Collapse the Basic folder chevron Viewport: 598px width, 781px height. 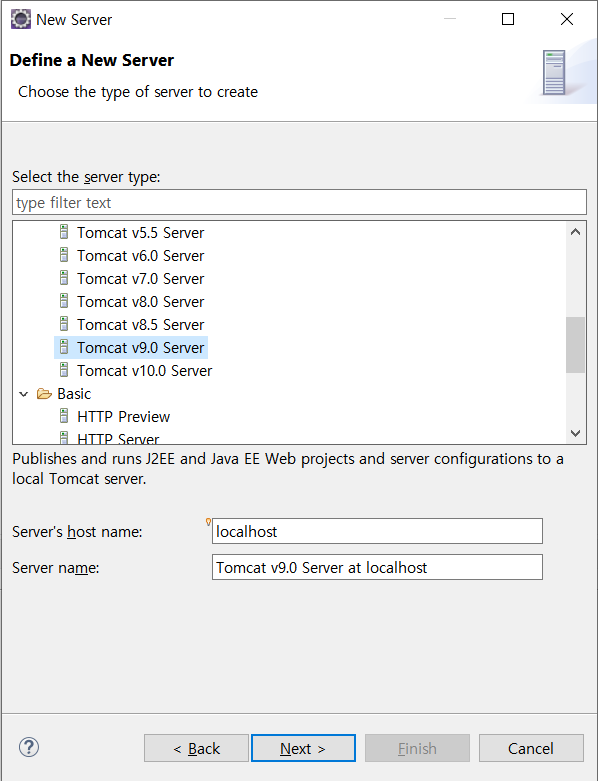coord(23,394)
